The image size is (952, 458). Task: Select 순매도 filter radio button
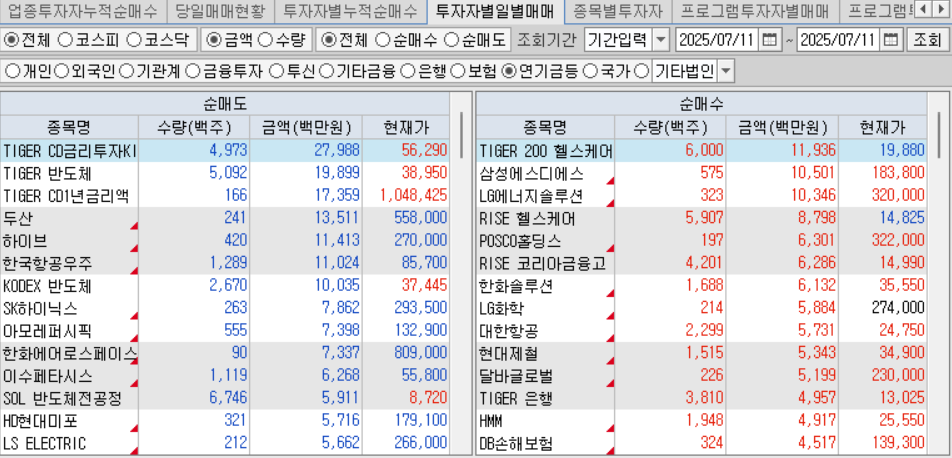pyautogui.click(x=452, y=40)
